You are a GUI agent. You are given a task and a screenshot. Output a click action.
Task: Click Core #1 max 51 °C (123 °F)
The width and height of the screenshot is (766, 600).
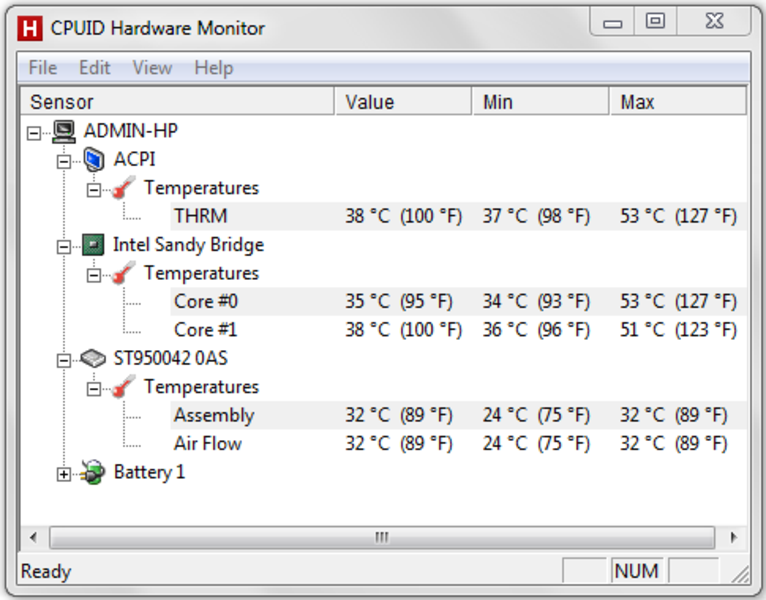[x=679, y=330]
